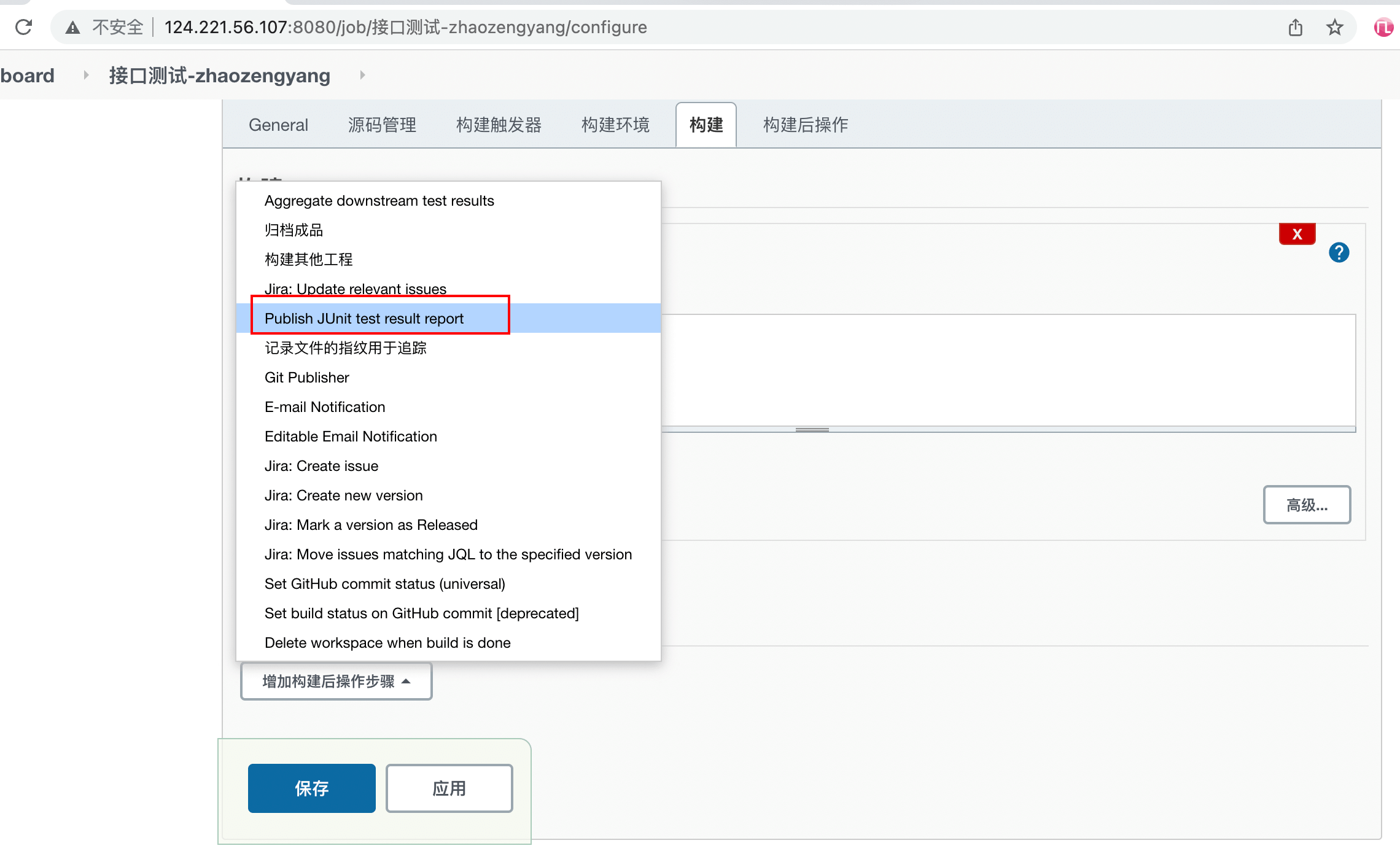
Task: Open the 高级... advanced settings button
Action: [x=1306, y=505]
